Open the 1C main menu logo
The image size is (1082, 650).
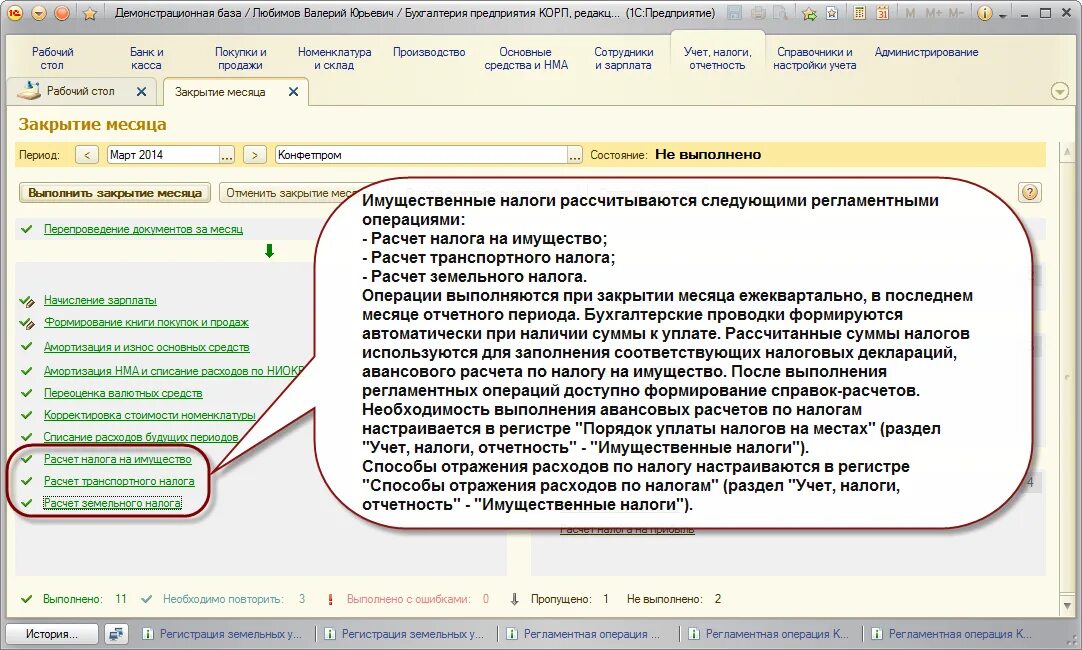pyautogui.click(x=14, y=13)
